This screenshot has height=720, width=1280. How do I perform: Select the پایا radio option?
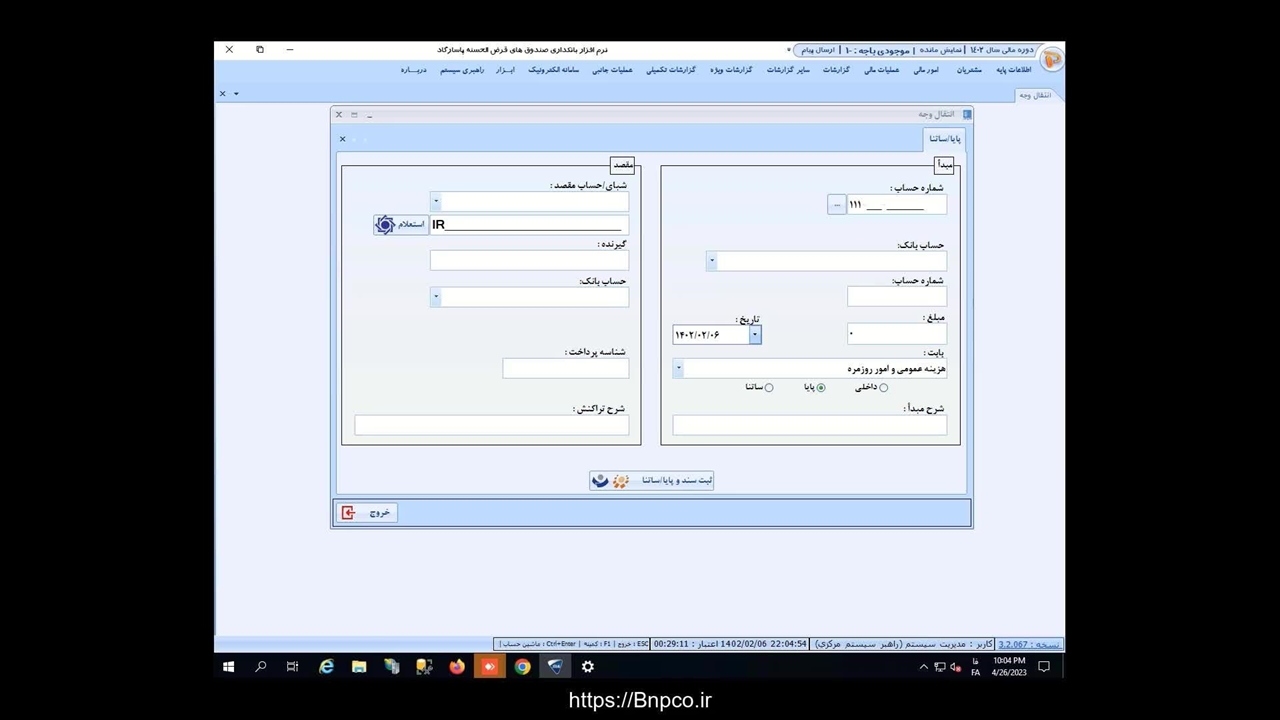[821, 388]
